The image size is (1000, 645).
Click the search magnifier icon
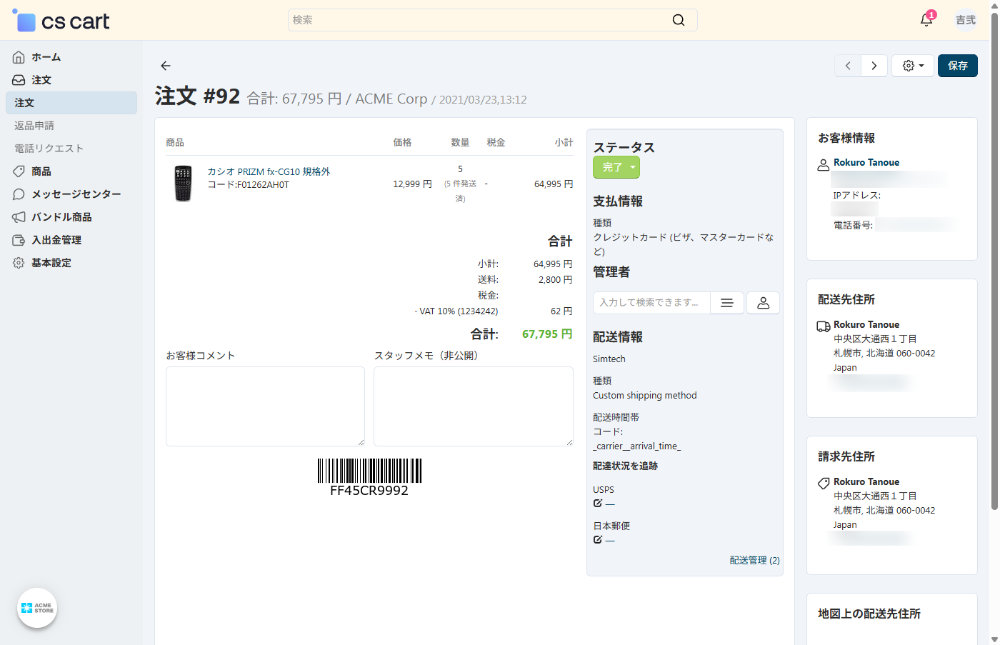click(679, 20)
